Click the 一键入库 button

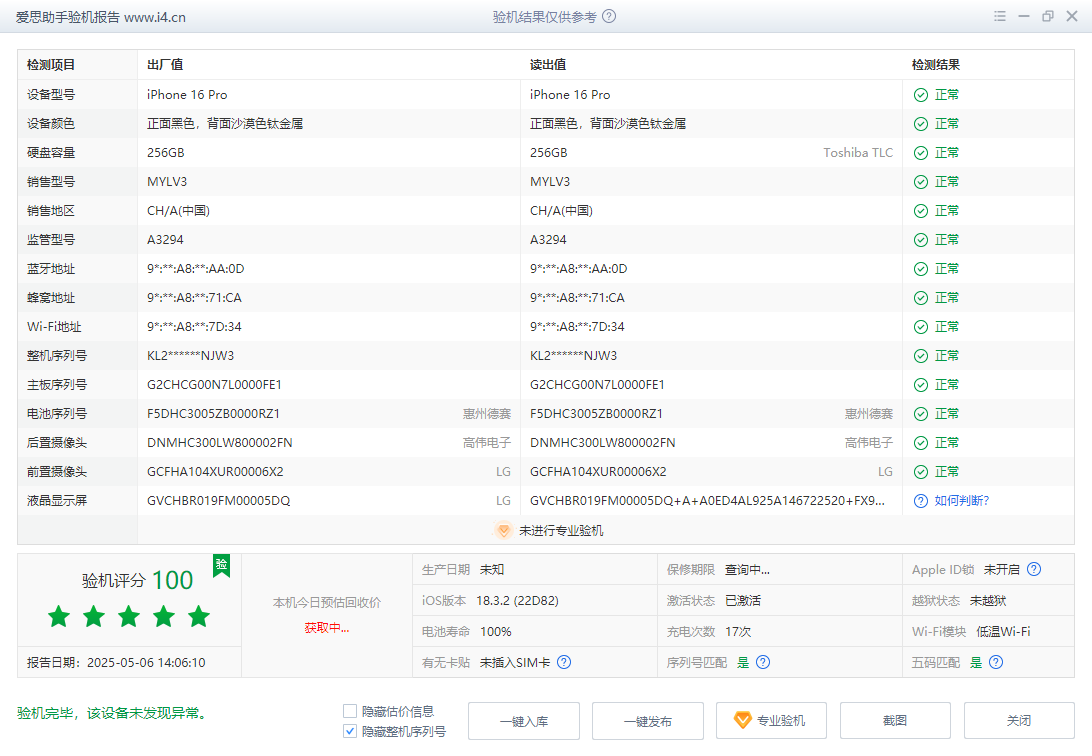tap(524, 721)
